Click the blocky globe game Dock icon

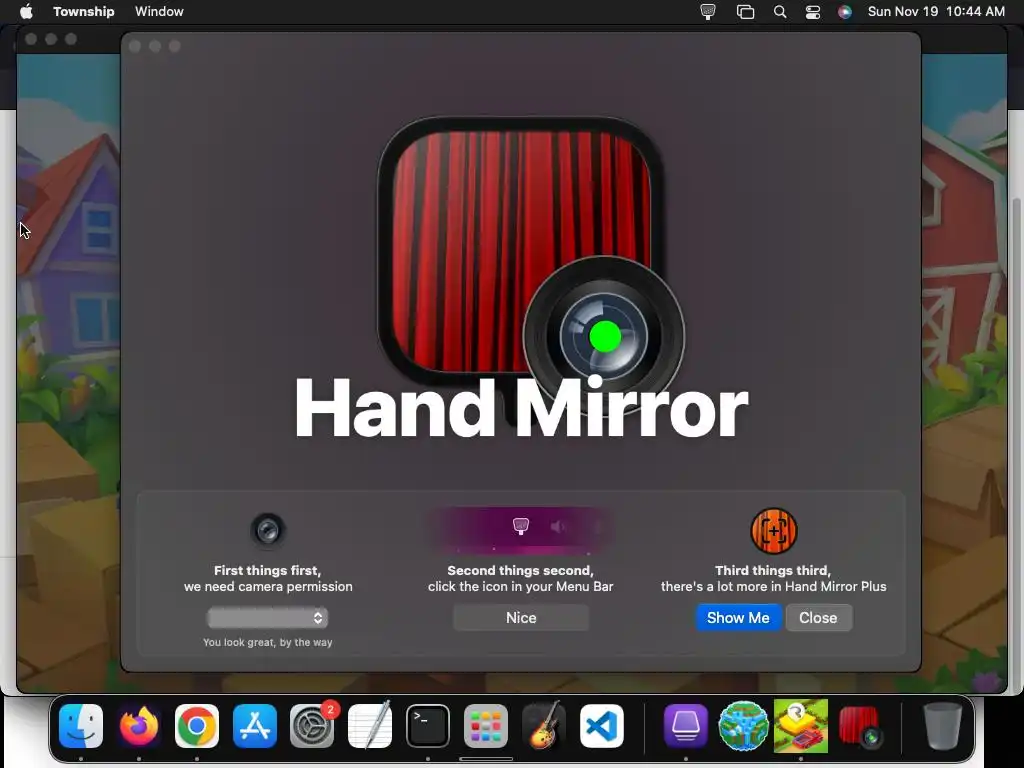[743, 726]
